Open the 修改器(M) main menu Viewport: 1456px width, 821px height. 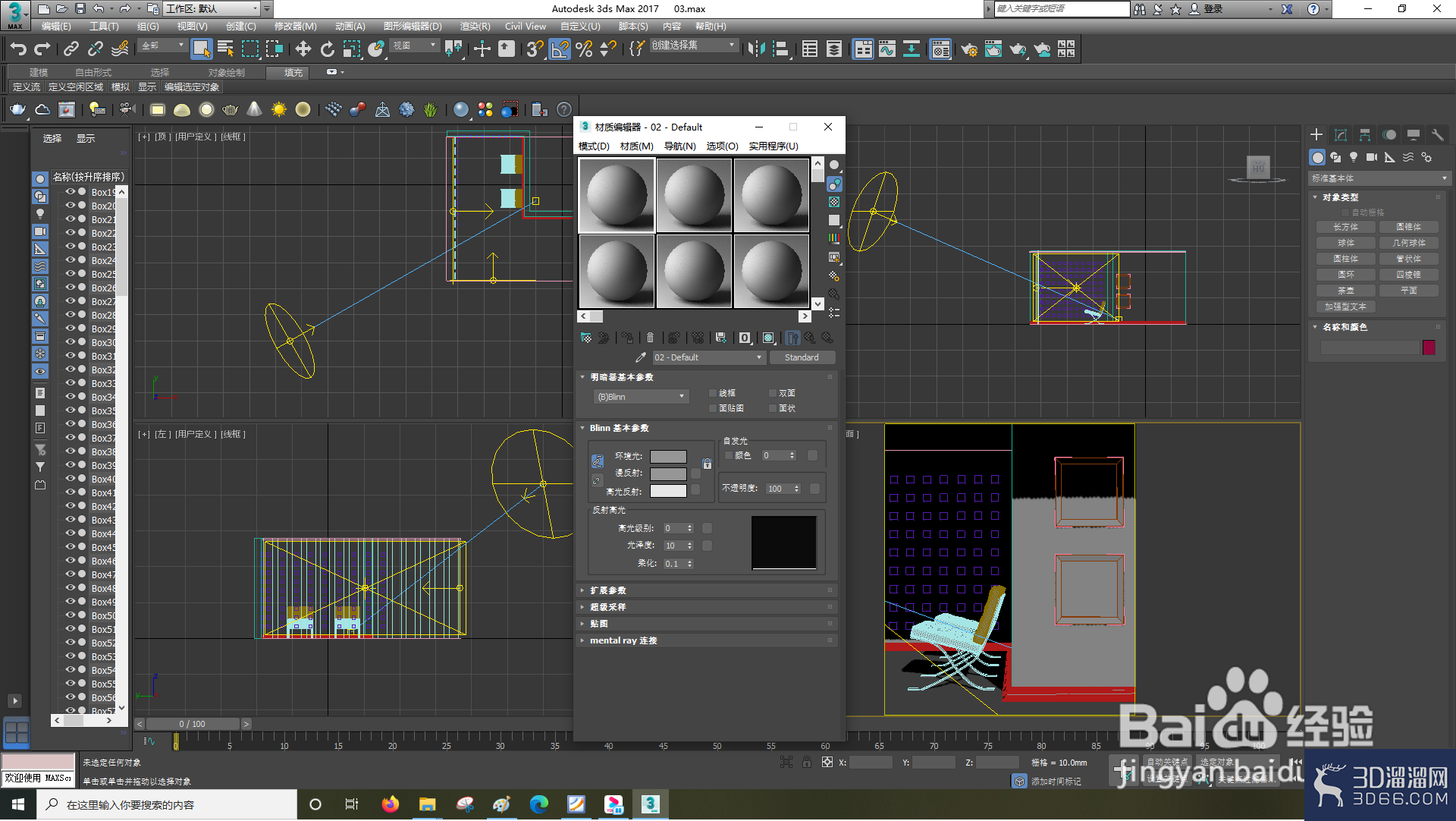click(295, 27)
